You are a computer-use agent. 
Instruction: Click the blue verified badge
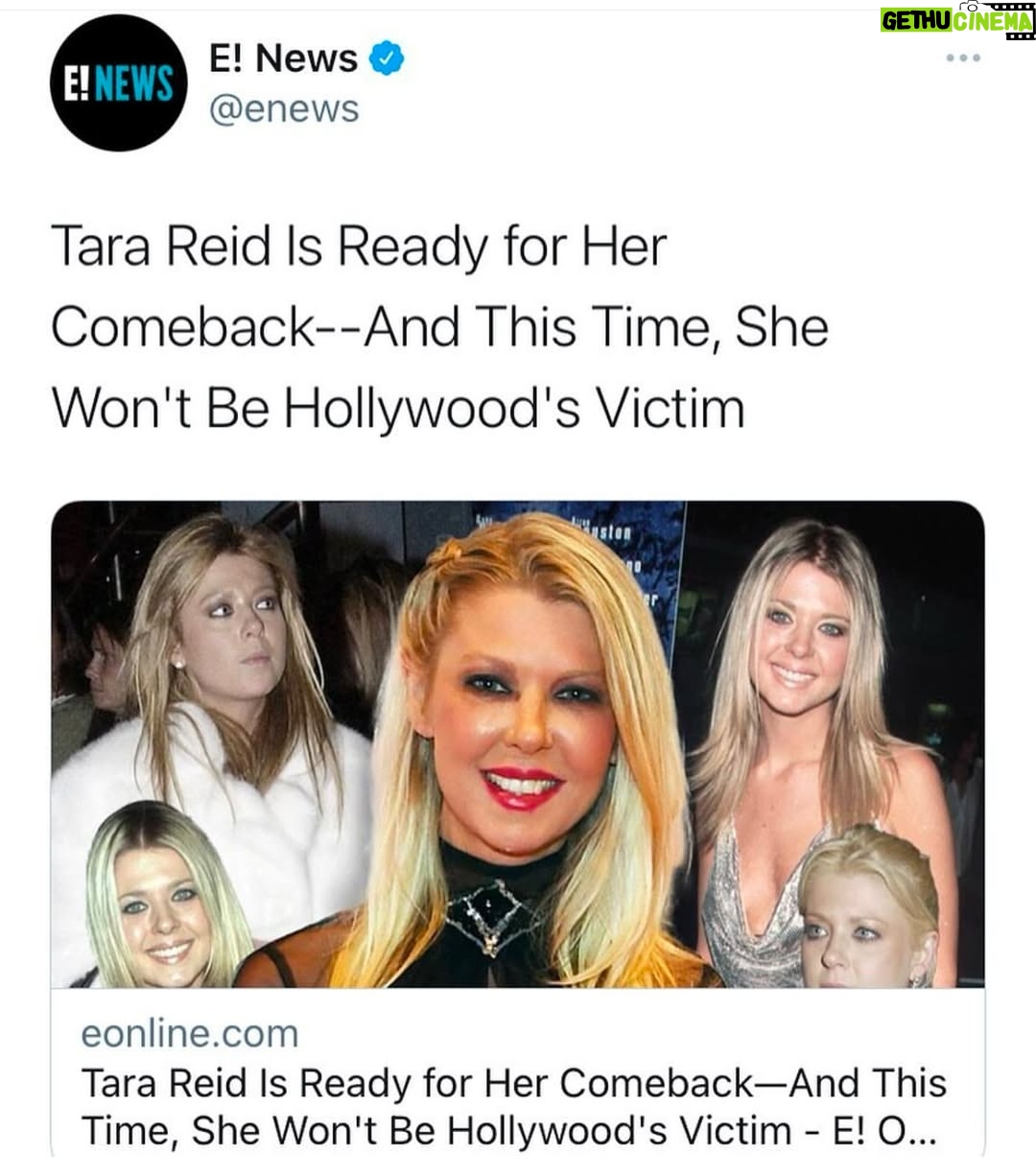point(387,59)
